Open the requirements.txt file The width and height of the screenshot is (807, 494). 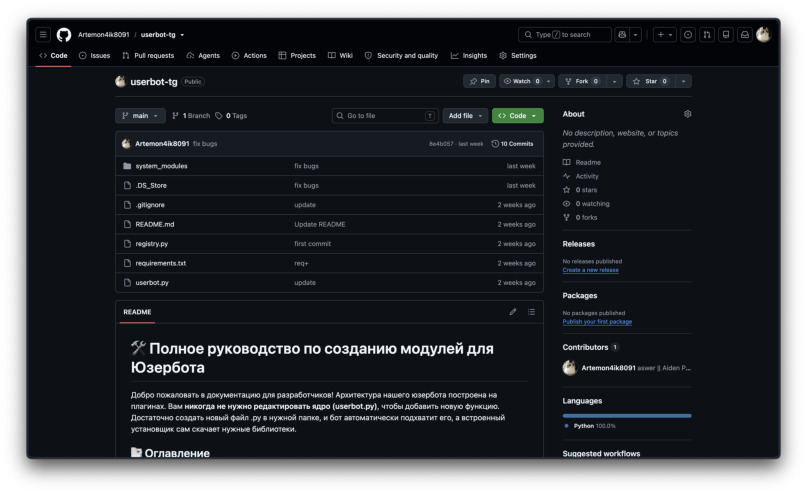click(x=161, y=263)
